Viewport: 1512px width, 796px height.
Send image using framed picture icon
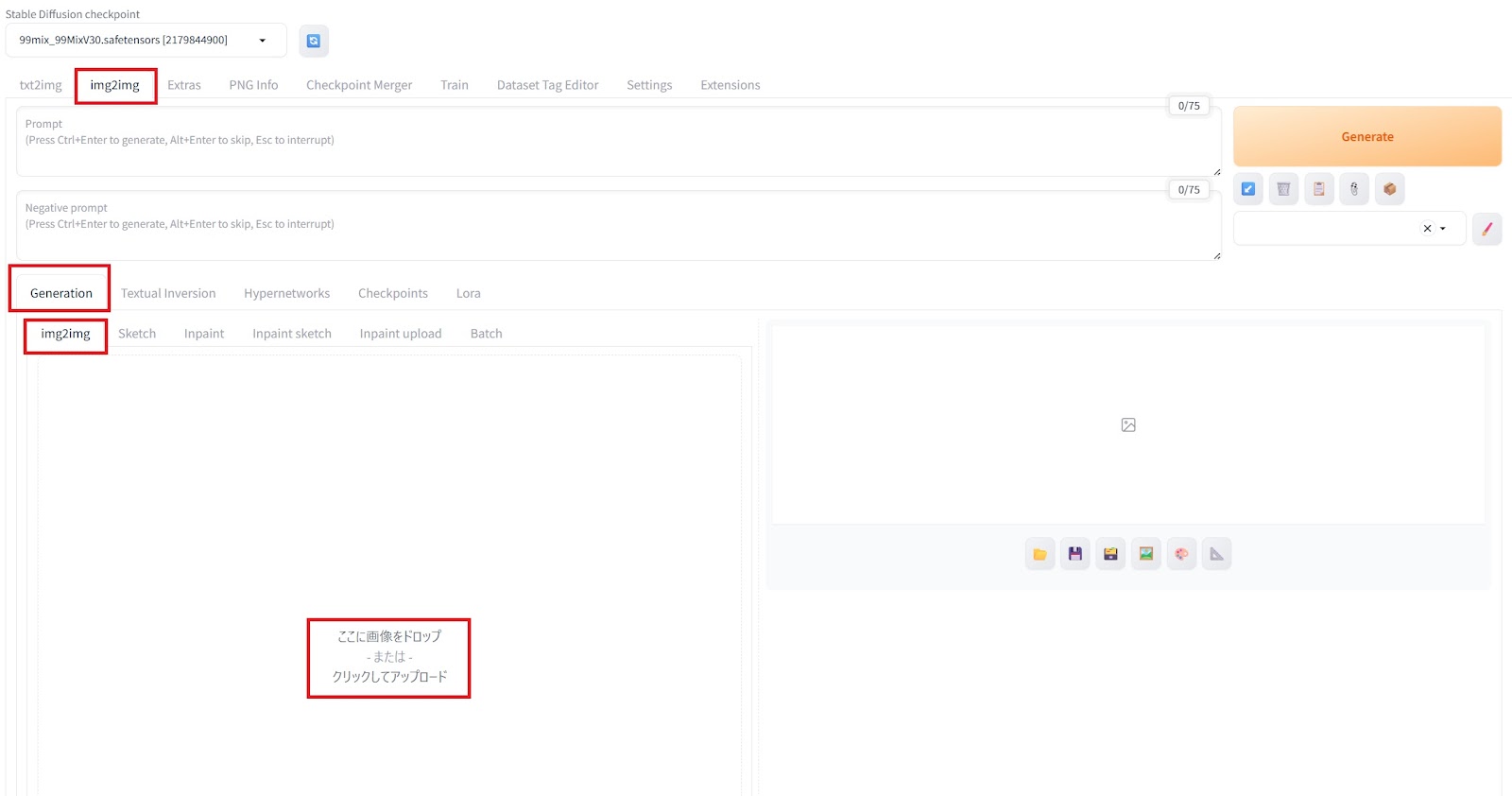[x=1146, y=554]
